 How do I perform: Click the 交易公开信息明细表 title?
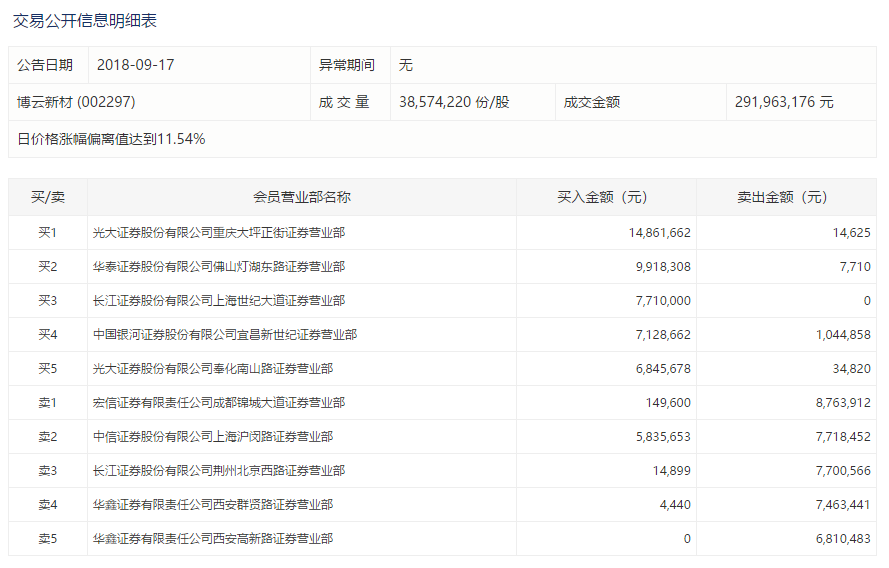[85, 20]
